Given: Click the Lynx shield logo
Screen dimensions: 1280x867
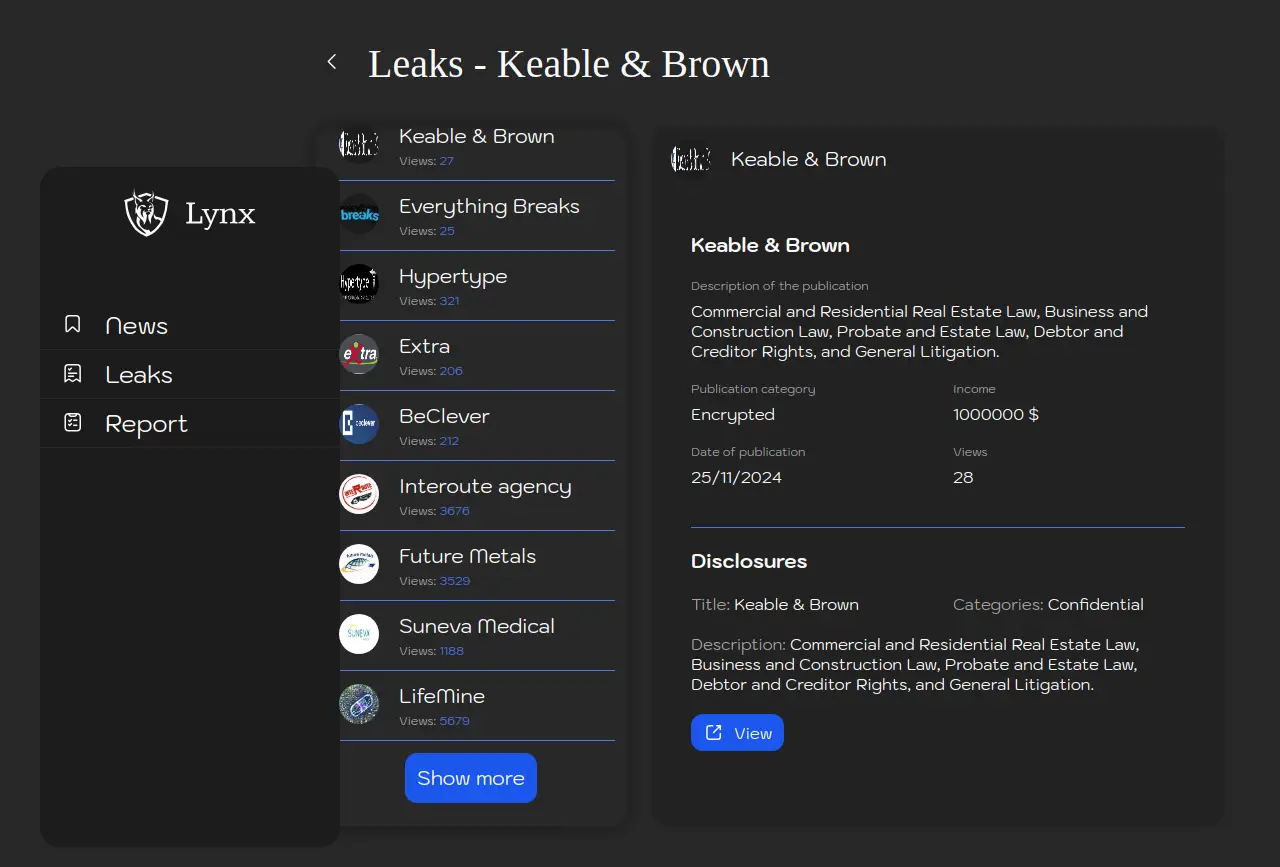Looking at the screenshot, I should click(146, 213).
